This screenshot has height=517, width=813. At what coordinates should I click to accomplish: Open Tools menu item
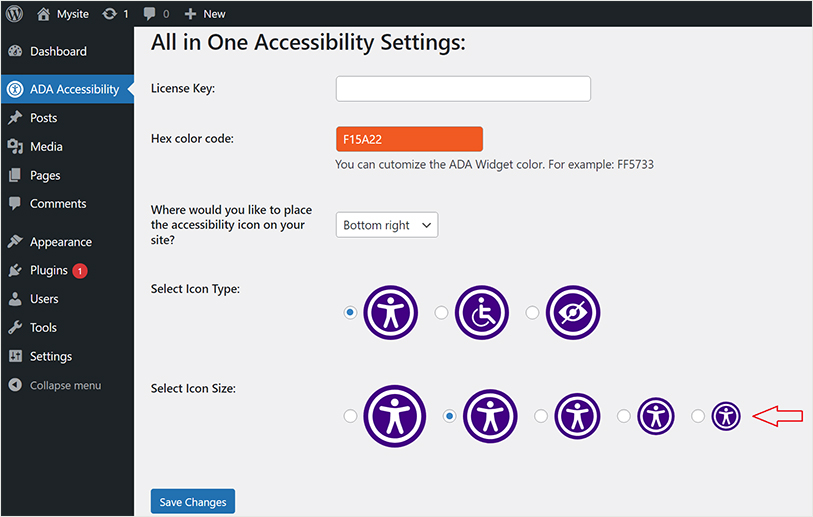coord(67,327)
